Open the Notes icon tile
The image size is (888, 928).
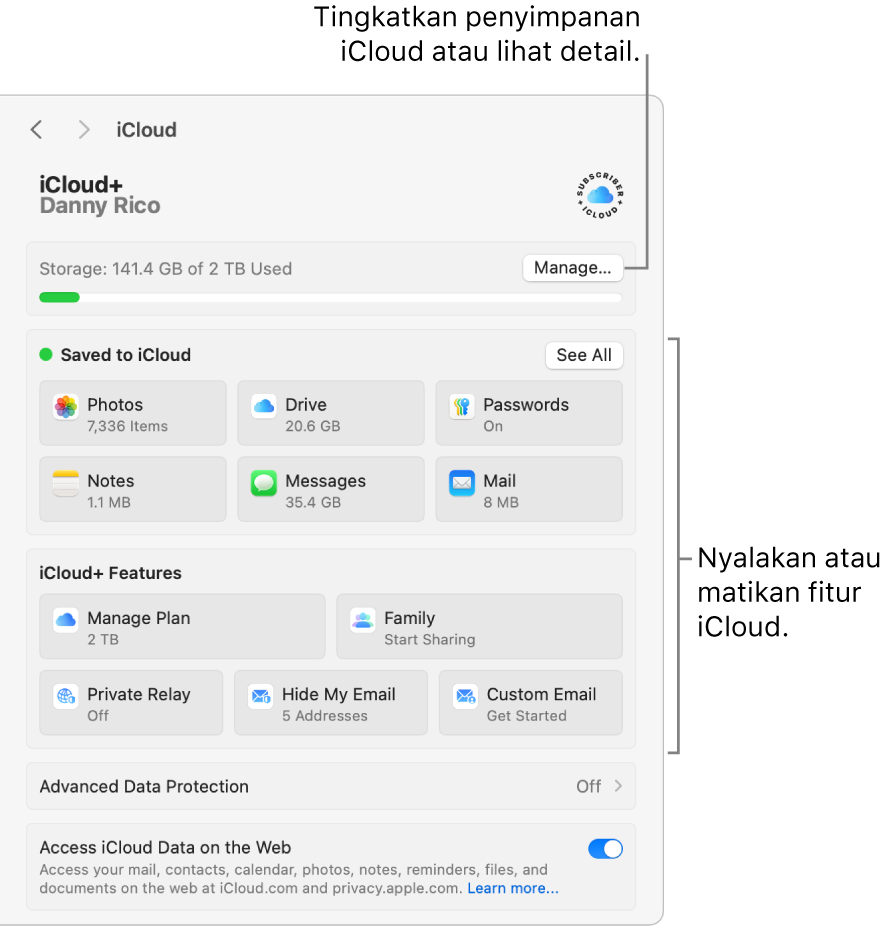[66, 484]
